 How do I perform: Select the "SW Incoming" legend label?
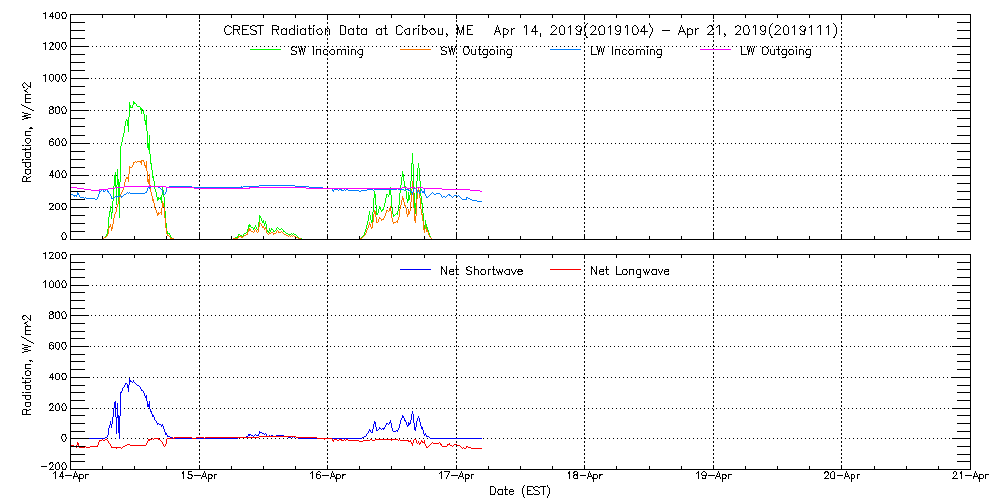tap(327, 52)
